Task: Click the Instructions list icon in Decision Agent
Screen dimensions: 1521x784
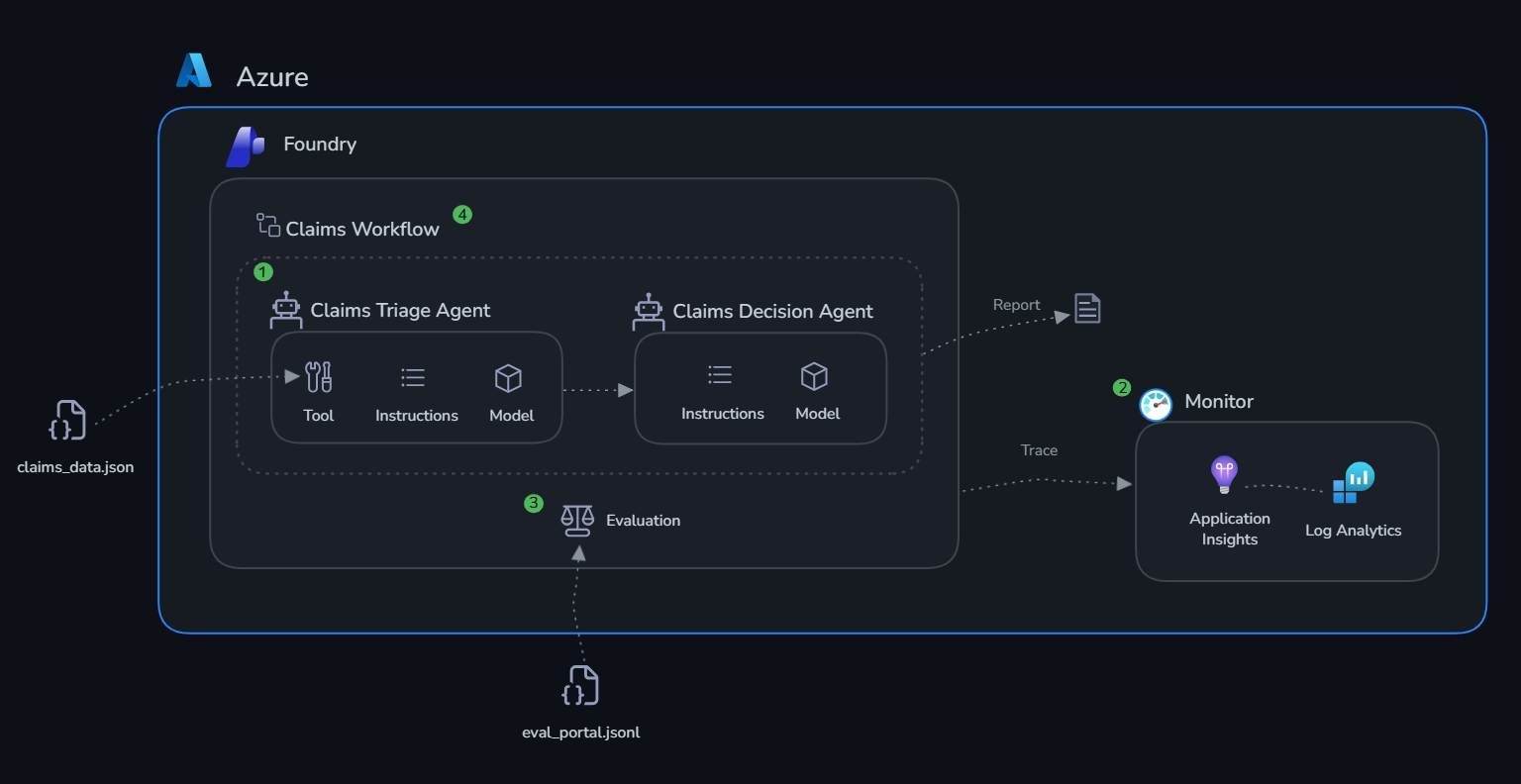Action: (x=720, y=374)
